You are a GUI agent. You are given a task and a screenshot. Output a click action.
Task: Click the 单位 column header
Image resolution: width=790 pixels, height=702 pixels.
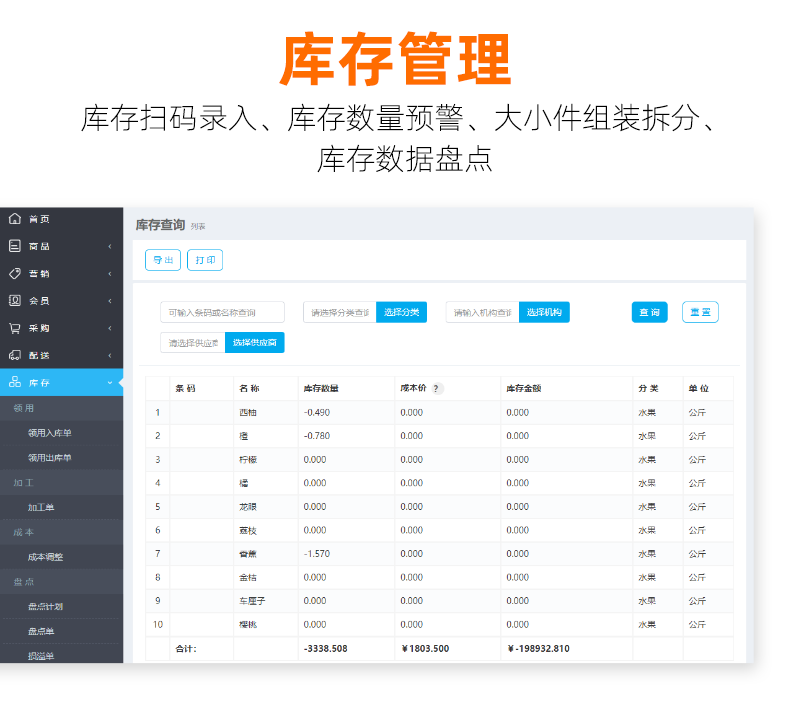[x=698, y=389]
